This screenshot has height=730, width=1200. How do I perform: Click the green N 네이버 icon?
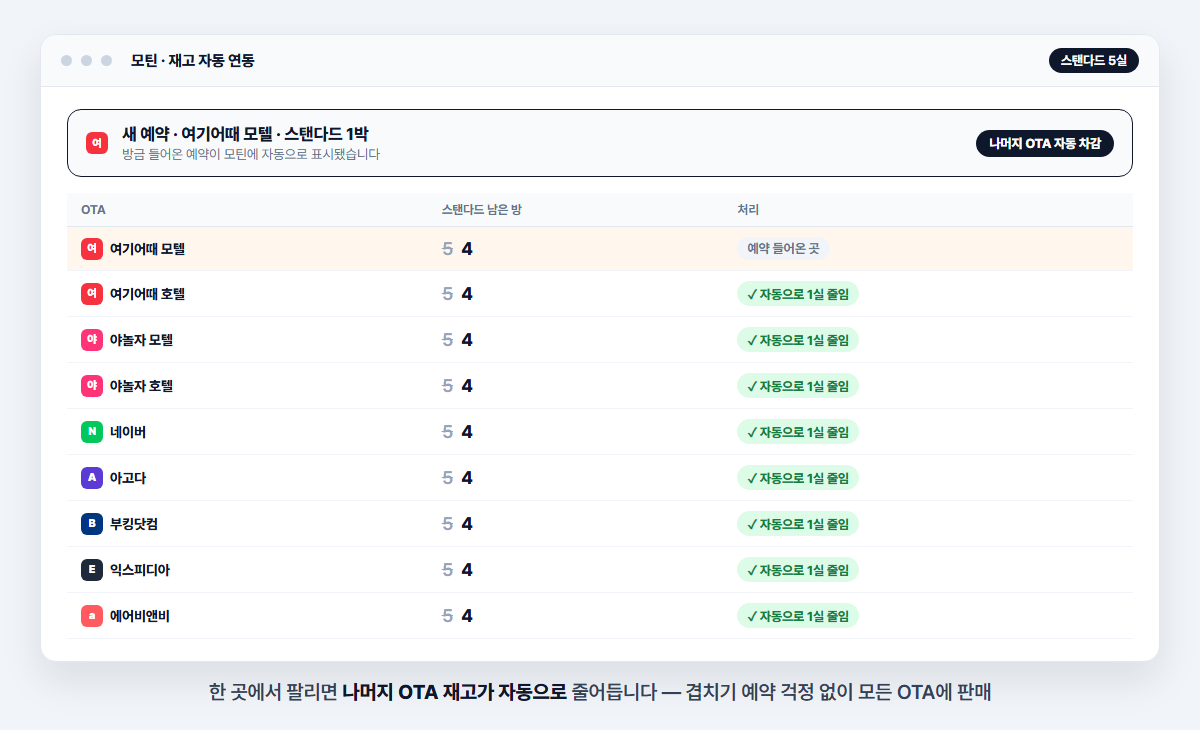point(92,432)
